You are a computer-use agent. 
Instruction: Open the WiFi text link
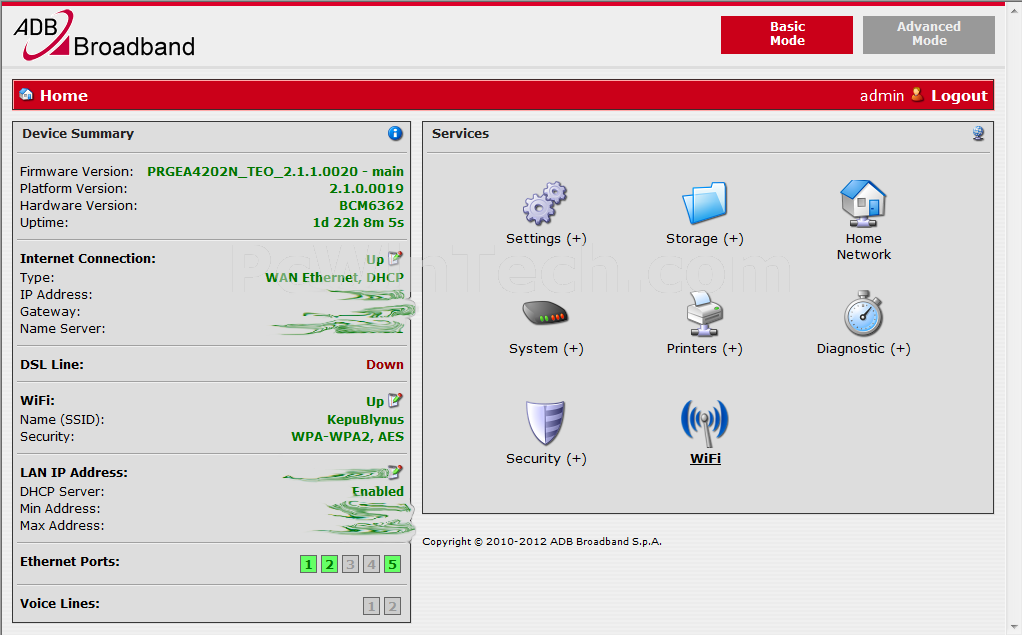705,459
